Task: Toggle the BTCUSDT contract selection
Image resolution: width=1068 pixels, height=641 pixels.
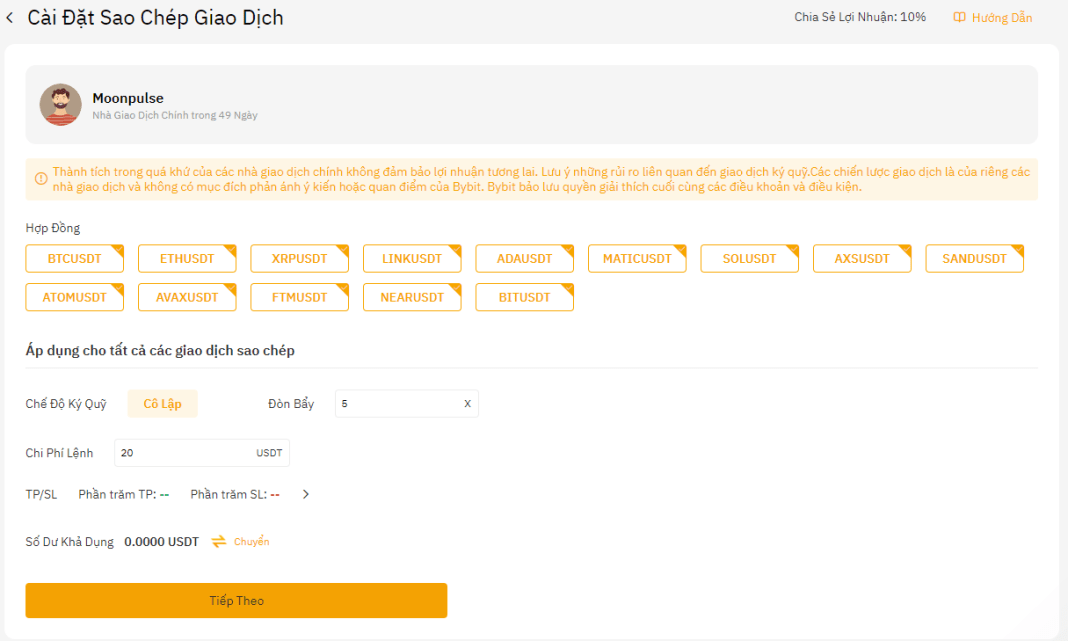Action: coord(75,259)
